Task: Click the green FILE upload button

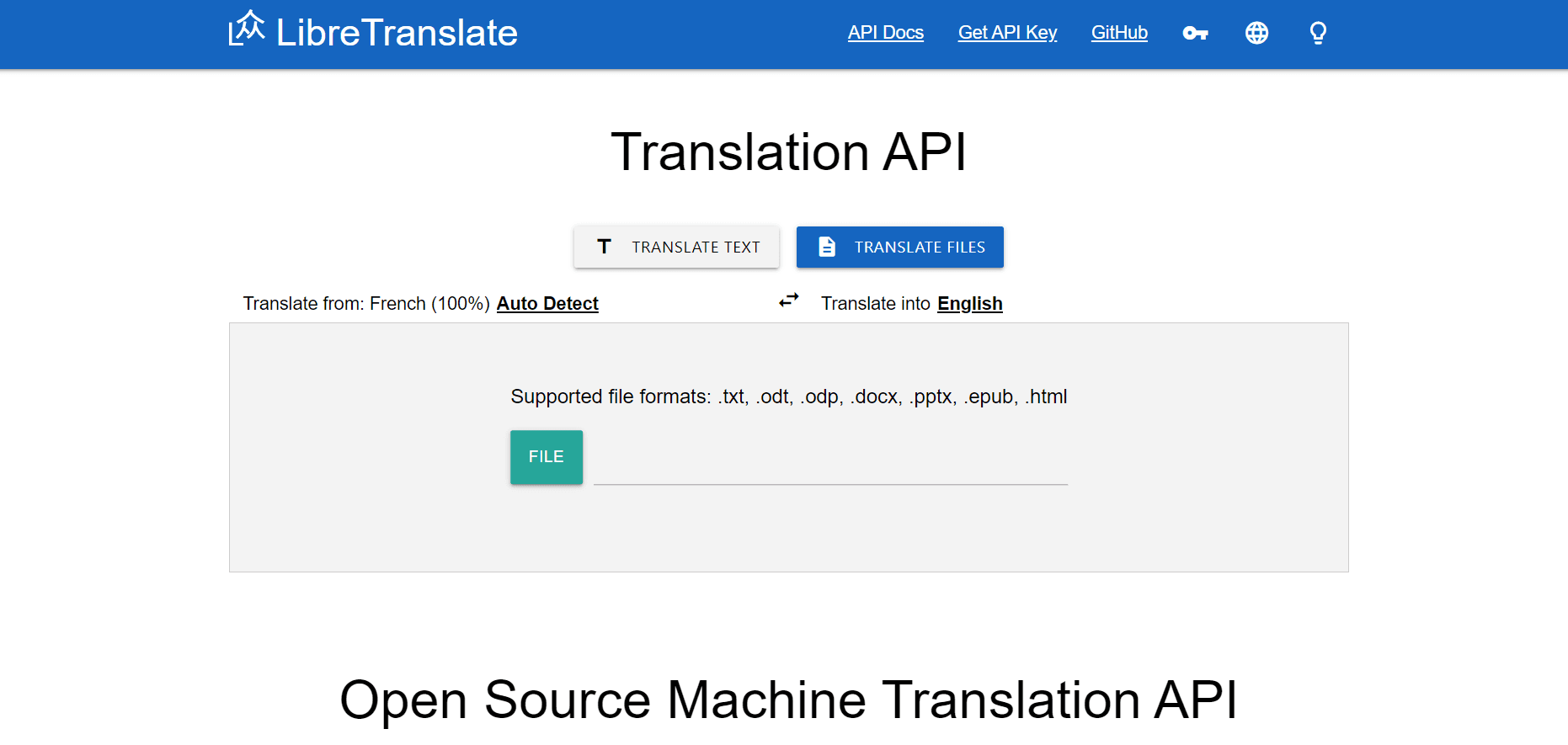Action: (x=547, y=457)
